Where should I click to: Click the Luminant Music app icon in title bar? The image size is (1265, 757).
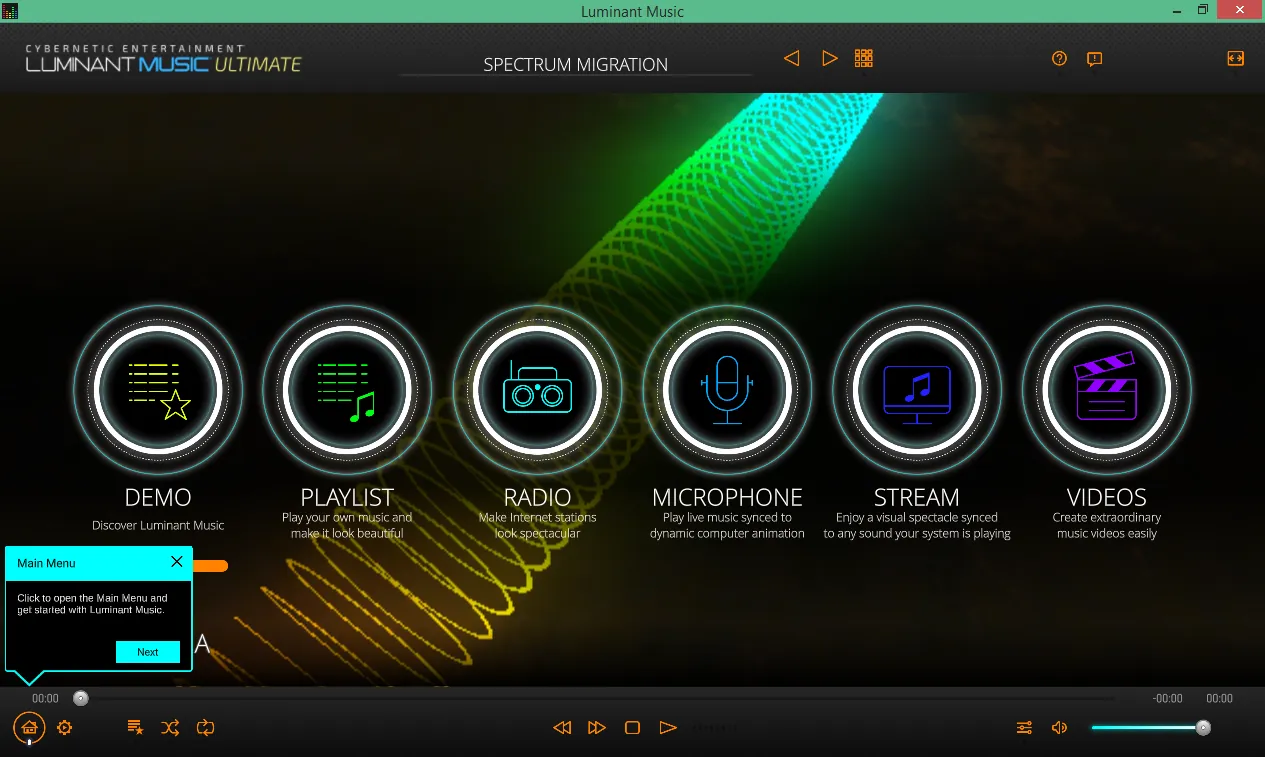click(11, 11)
